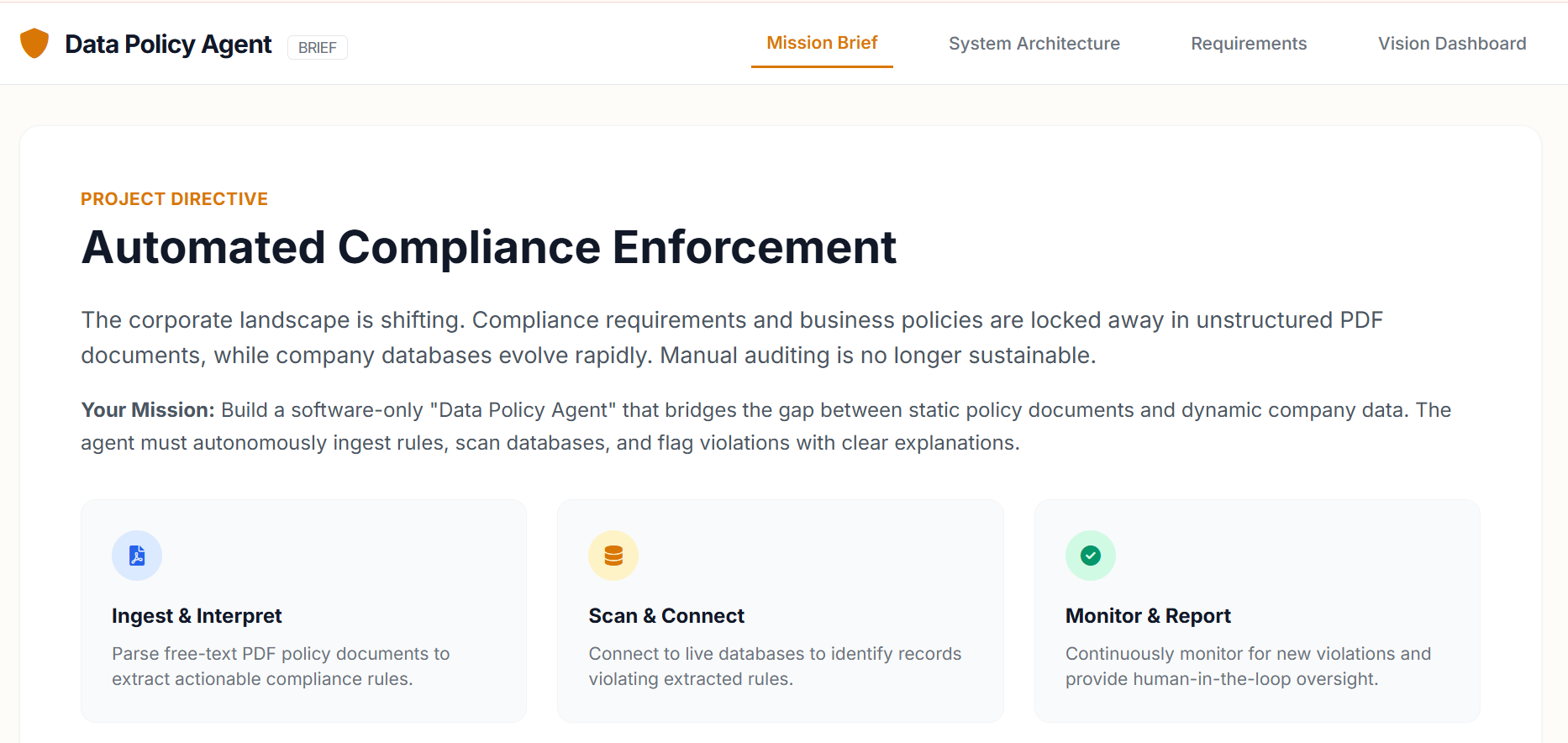
Task: Click the green checkmark circle icon
Action: click(1091, 556)
